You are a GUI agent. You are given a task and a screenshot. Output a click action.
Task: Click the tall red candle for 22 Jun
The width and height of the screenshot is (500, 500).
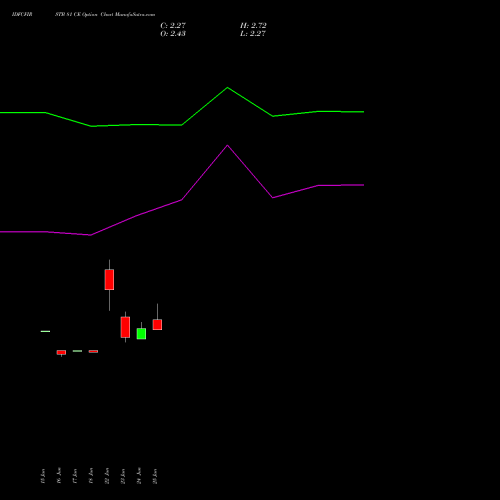pos(109,279)
